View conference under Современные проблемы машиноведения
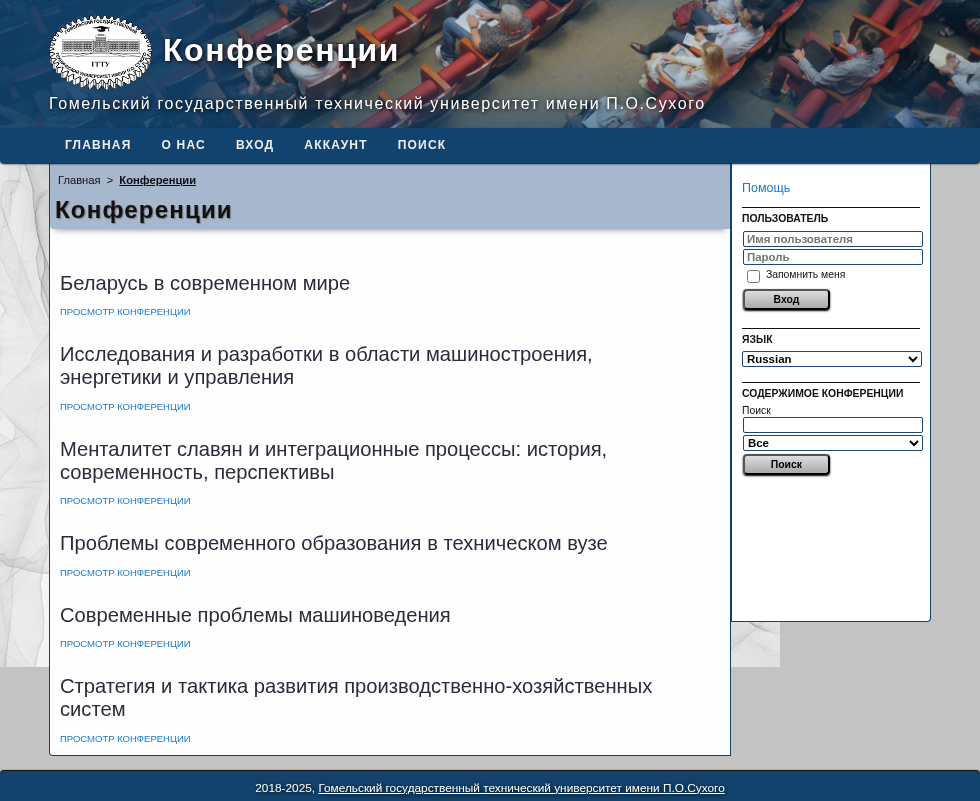980x801 pixels. pos(125,644)
